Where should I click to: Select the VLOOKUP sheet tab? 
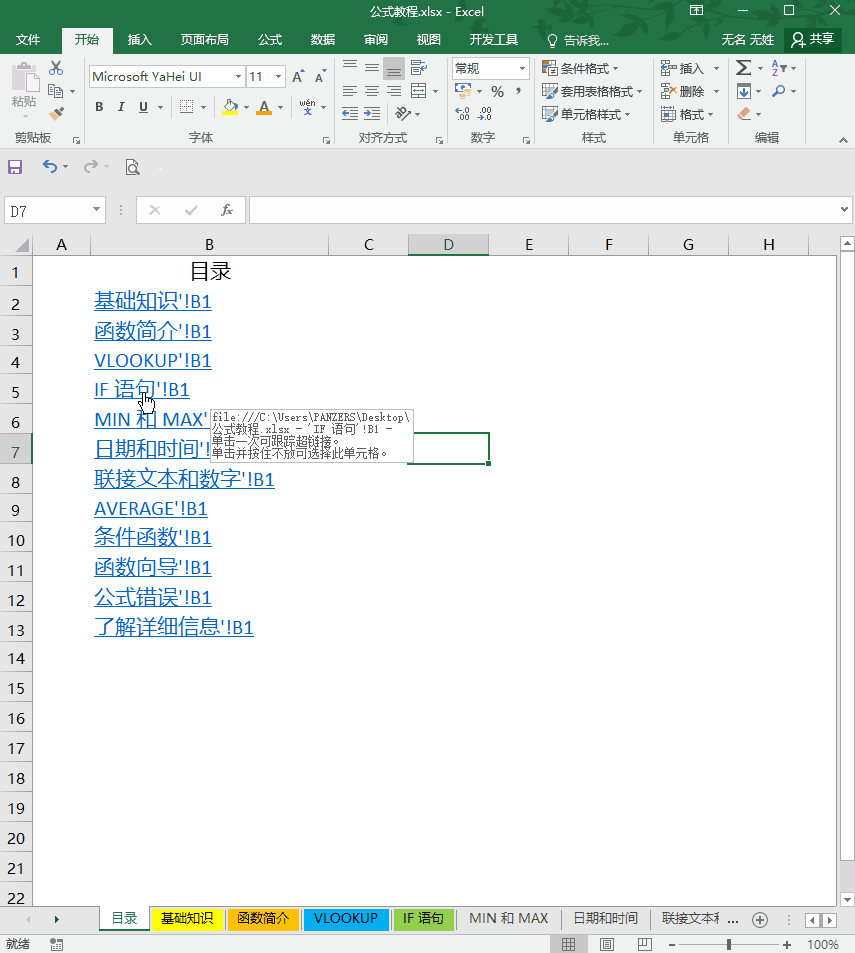(x=346, y=918)
